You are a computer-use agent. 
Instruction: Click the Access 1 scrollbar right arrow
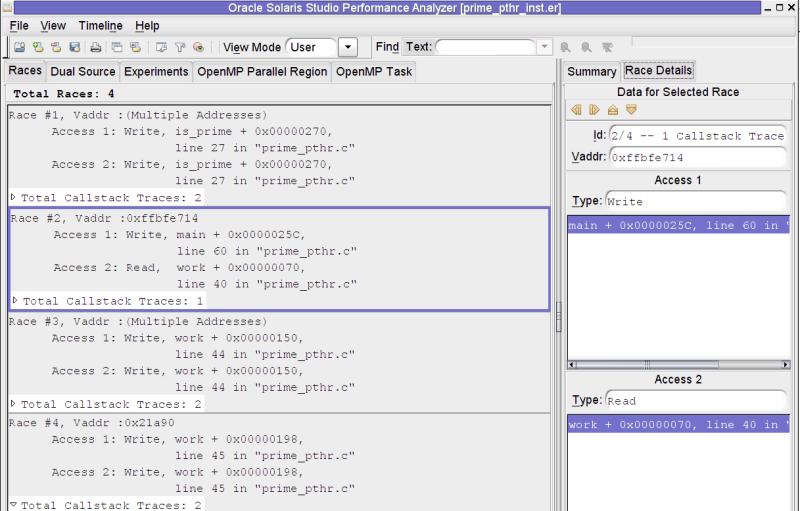coord(786,365)
